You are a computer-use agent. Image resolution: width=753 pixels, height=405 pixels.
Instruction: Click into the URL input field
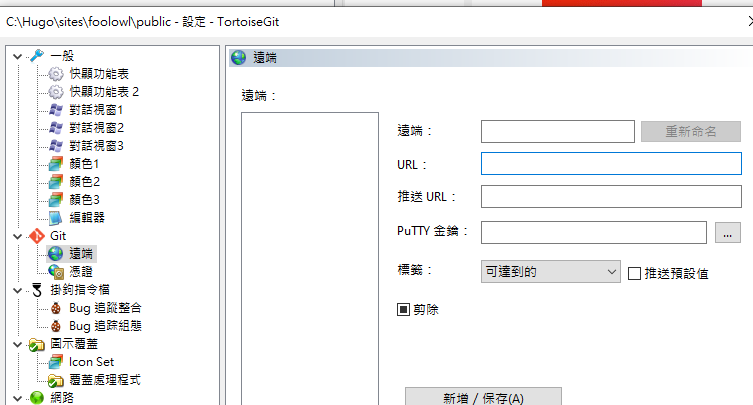click(611, 164)
